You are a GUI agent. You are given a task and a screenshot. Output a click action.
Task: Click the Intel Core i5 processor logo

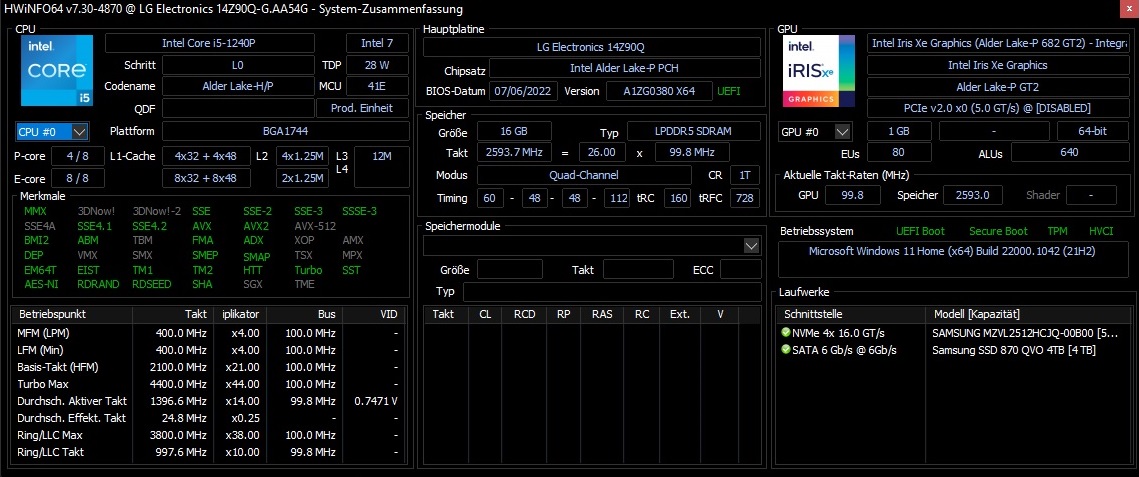tap(56, 72)
